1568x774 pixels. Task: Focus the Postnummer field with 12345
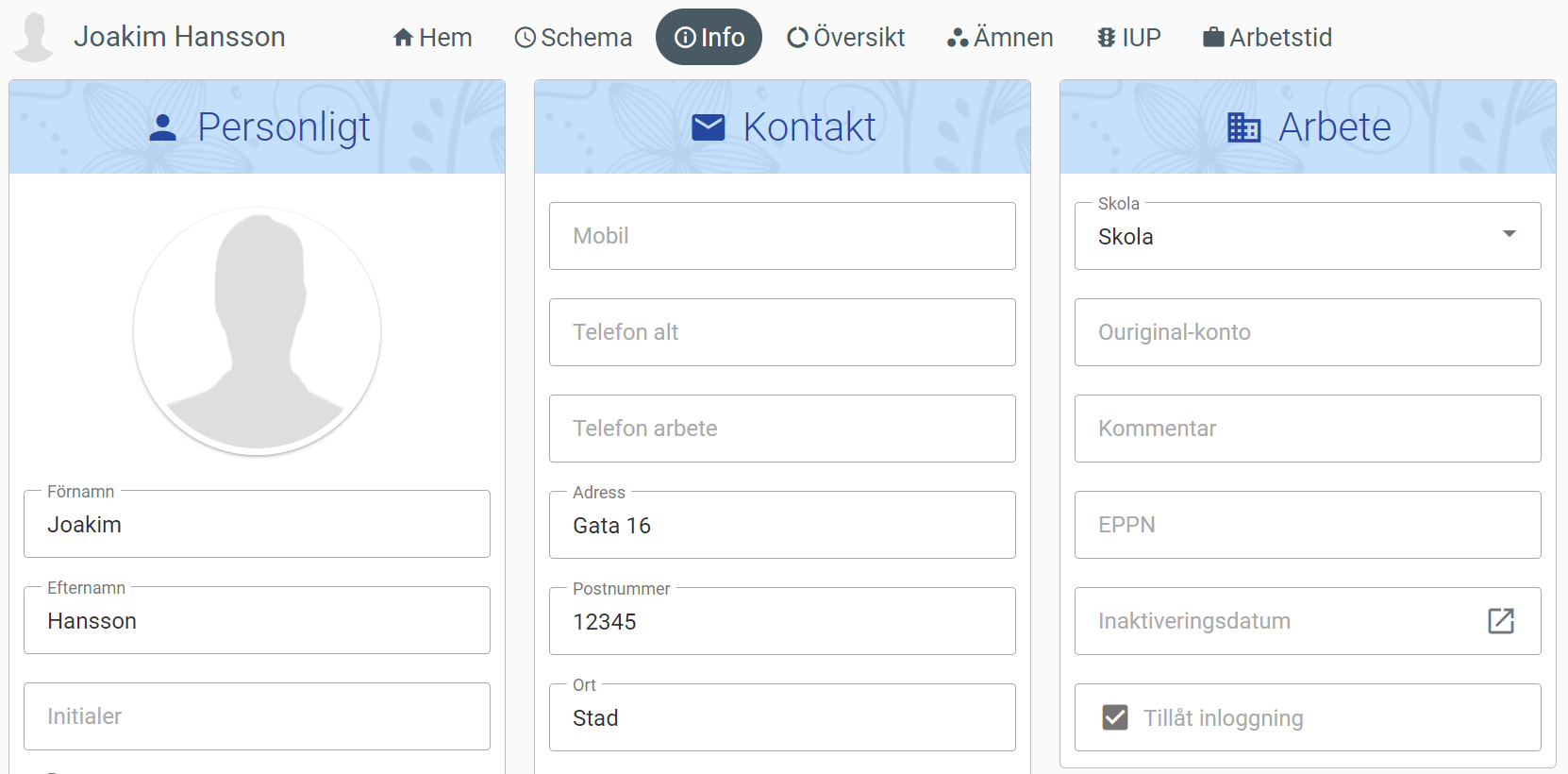782,621
